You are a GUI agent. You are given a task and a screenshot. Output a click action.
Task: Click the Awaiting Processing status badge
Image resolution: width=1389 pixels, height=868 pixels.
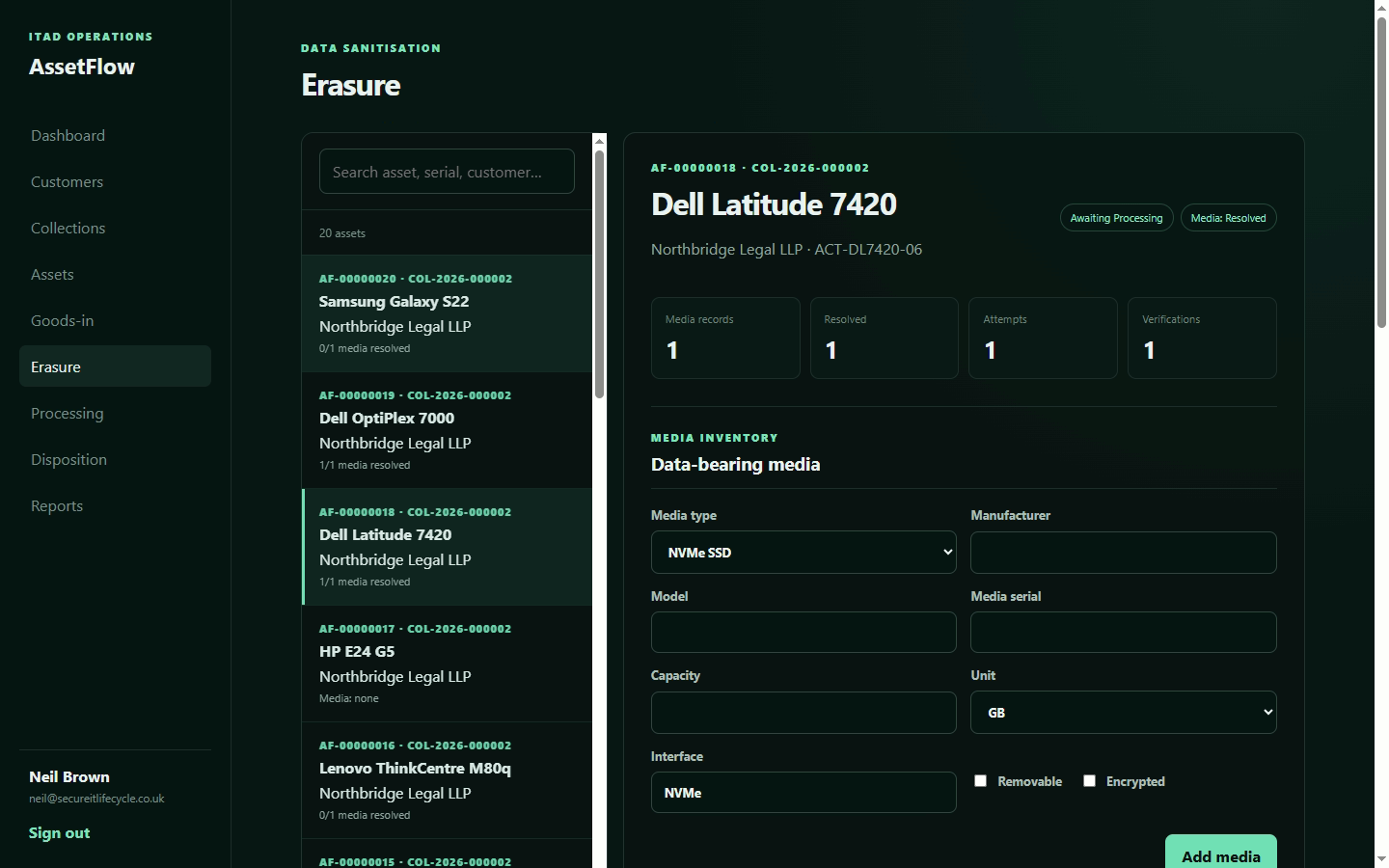point(1117,218)
